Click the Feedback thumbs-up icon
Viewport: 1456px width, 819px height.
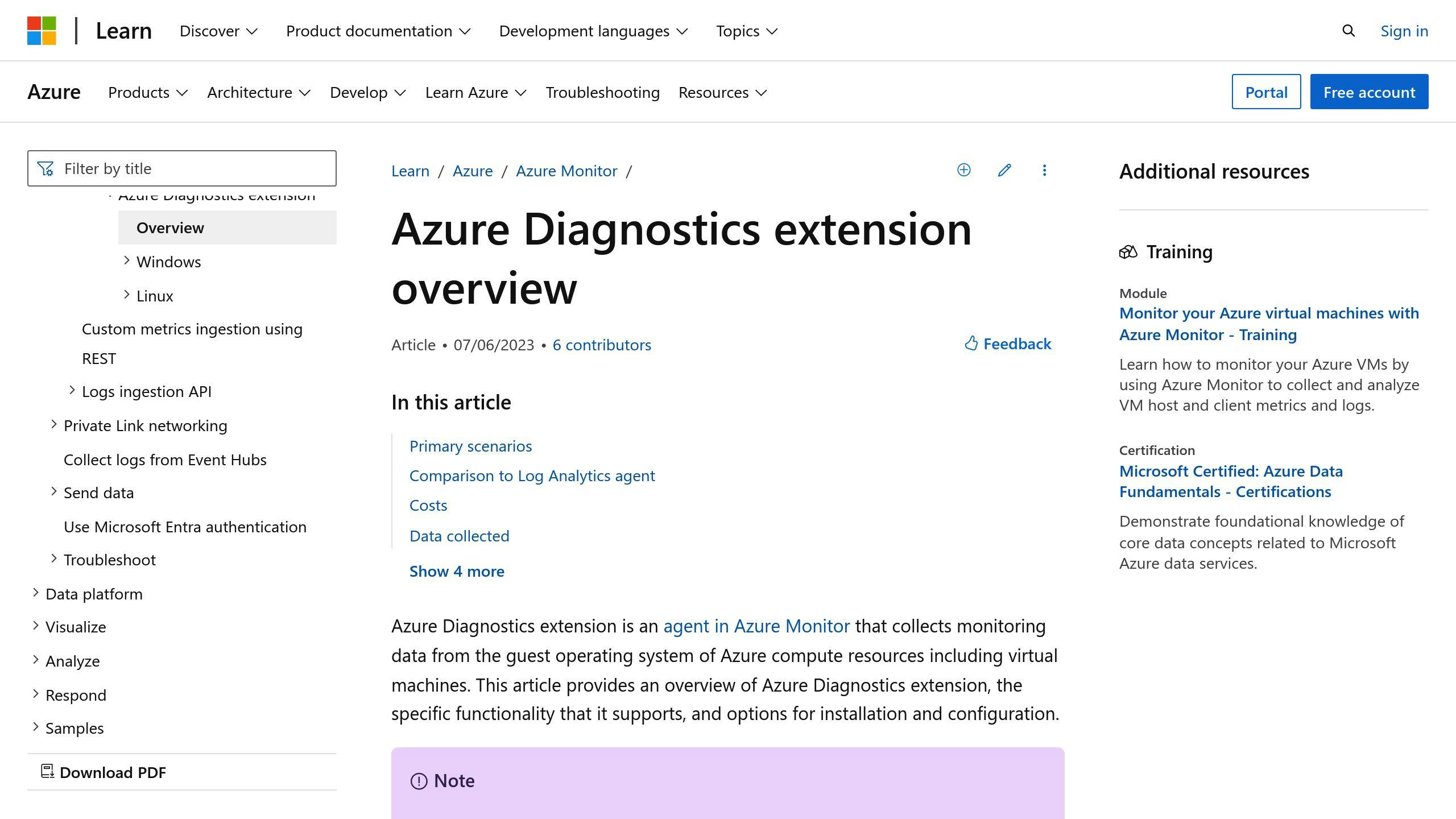tap(971, 344)
